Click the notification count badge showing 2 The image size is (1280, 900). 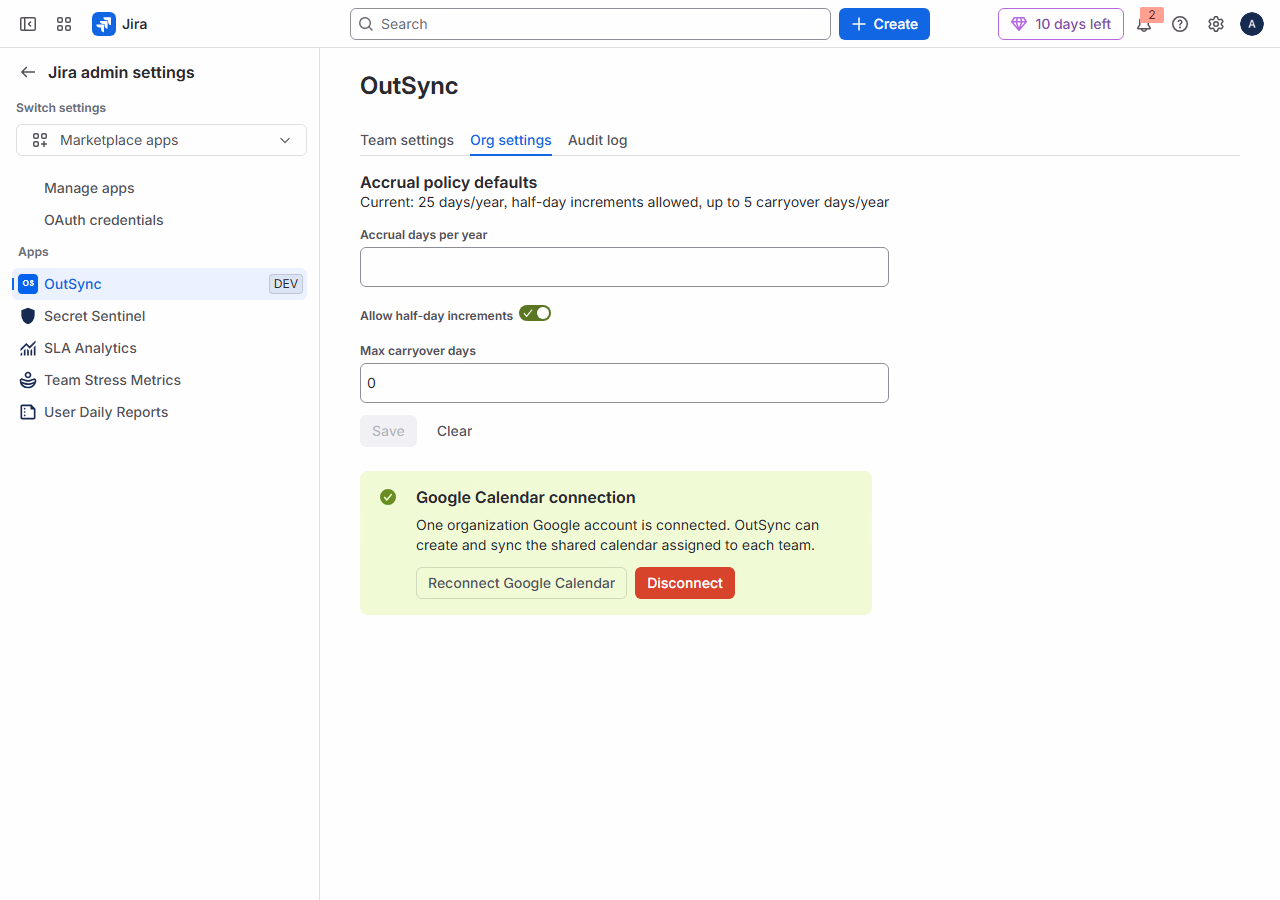tap(1152, 15)
